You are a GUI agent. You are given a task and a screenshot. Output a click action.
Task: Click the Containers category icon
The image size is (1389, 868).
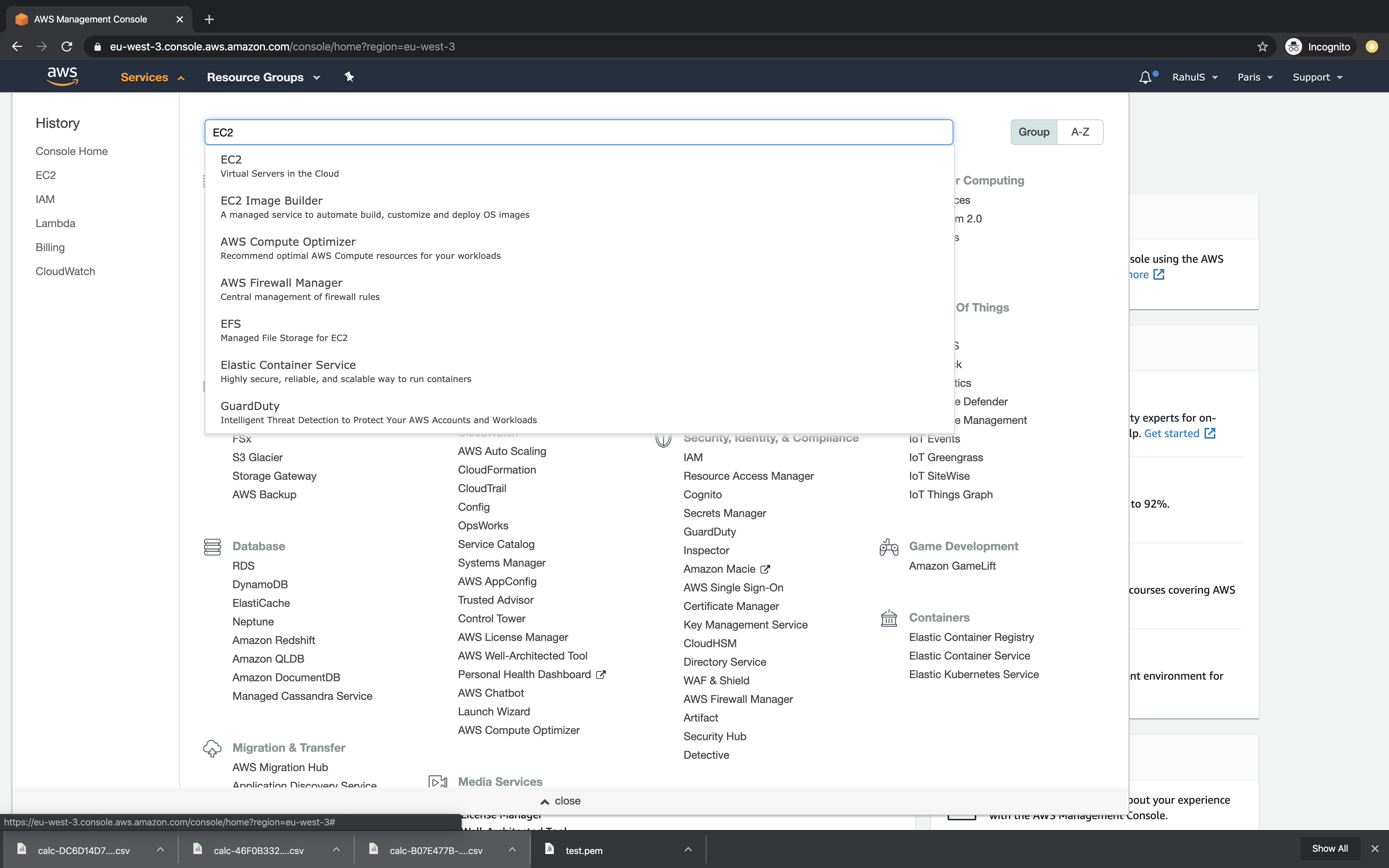coord(889,618)
